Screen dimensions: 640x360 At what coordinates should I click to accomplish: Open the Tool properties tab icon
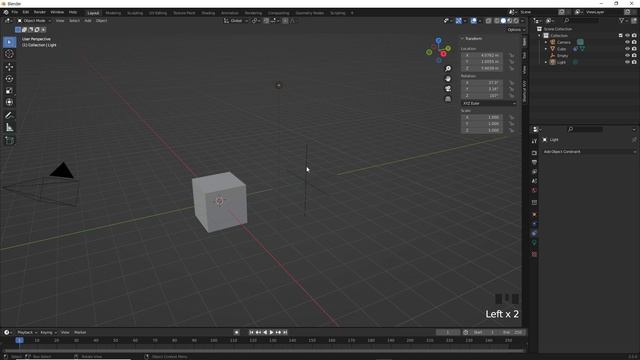(534, 141)
